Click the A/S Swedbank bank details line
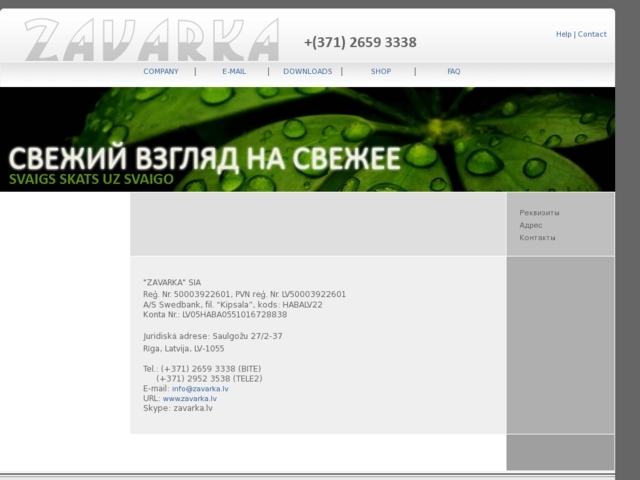640x480 pixels. pos(233,305)
